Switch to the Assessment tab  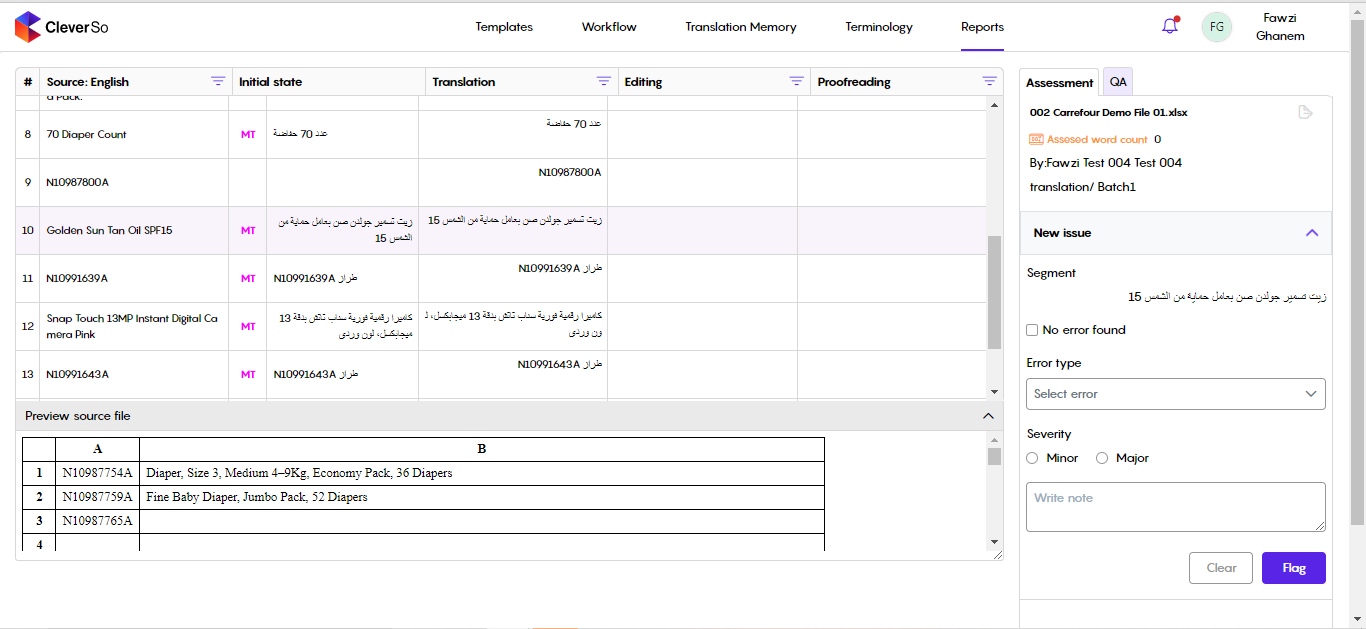pyautogui.click(x=1059, y=82)
